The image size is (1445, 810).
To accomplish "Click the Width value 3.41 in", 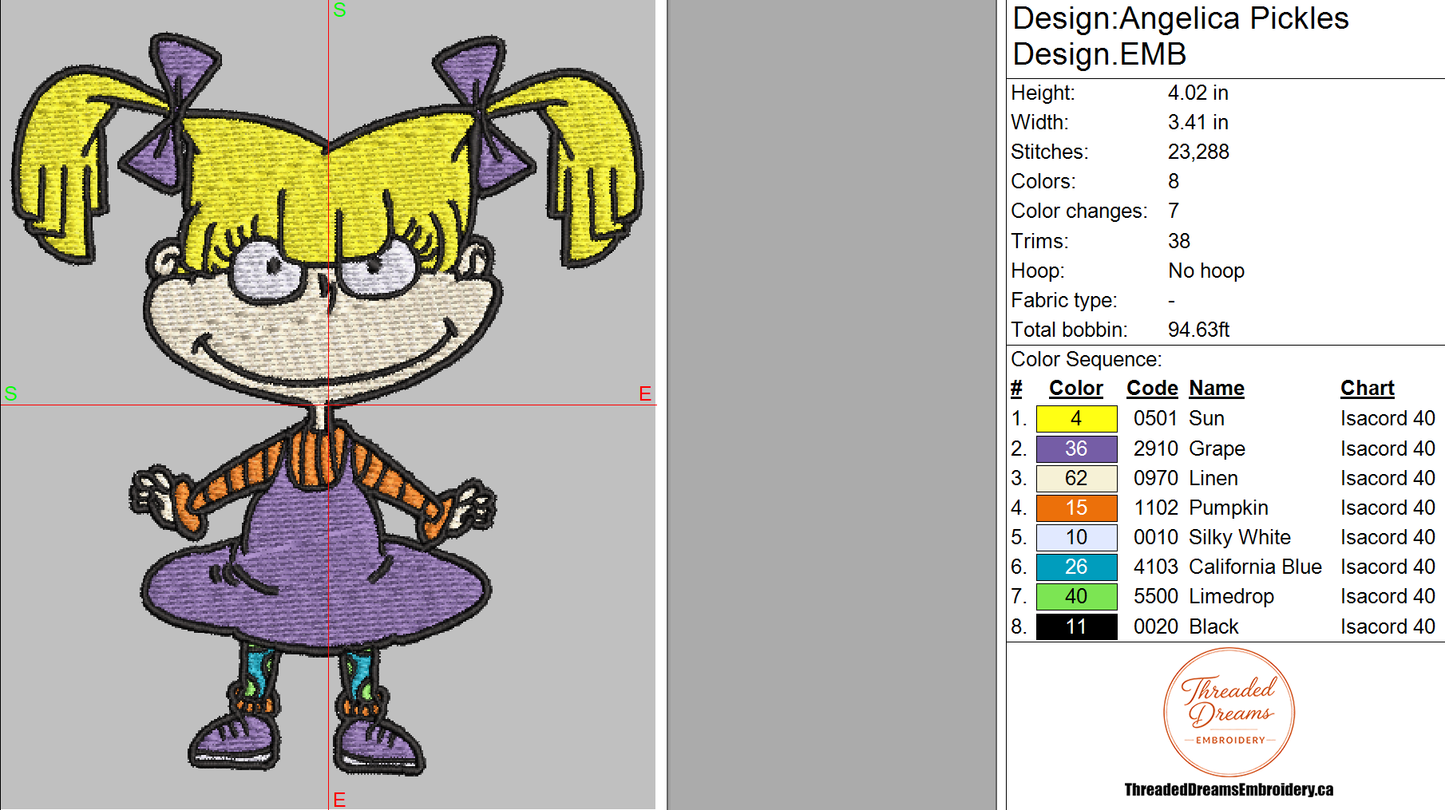I will pyautogui.click(x=1198, y=123).
